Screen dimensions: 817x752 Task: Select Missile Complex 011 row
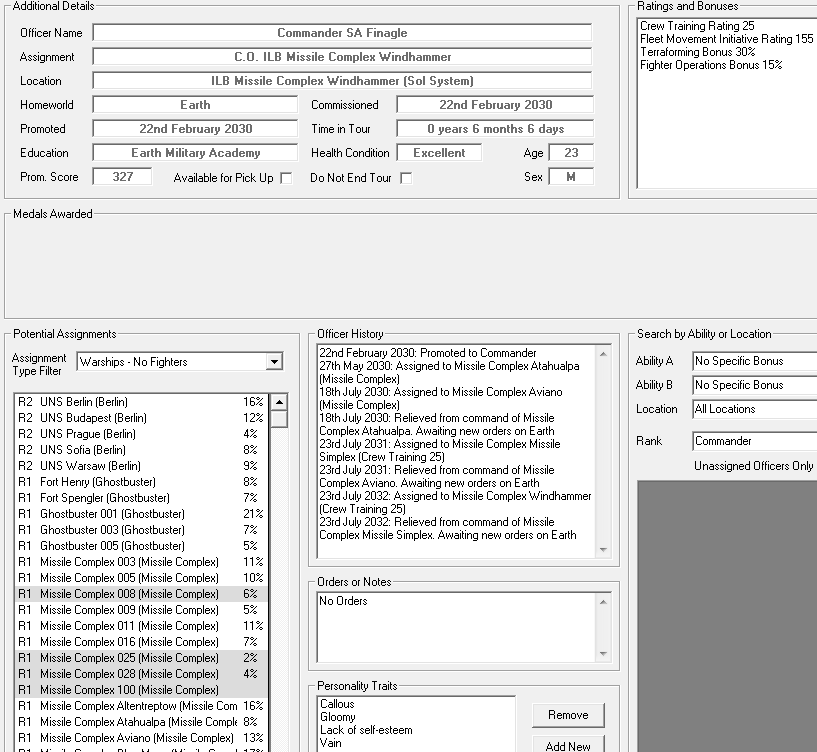(141, 626)
